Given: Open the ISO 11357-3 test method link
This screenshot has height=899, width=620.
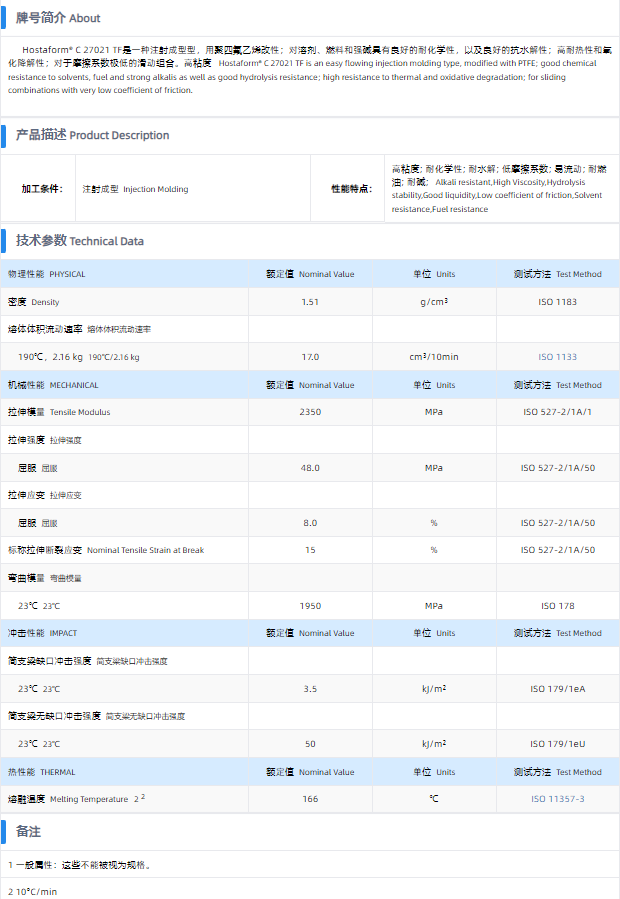Looking at the screenshot, I should 557,799.
